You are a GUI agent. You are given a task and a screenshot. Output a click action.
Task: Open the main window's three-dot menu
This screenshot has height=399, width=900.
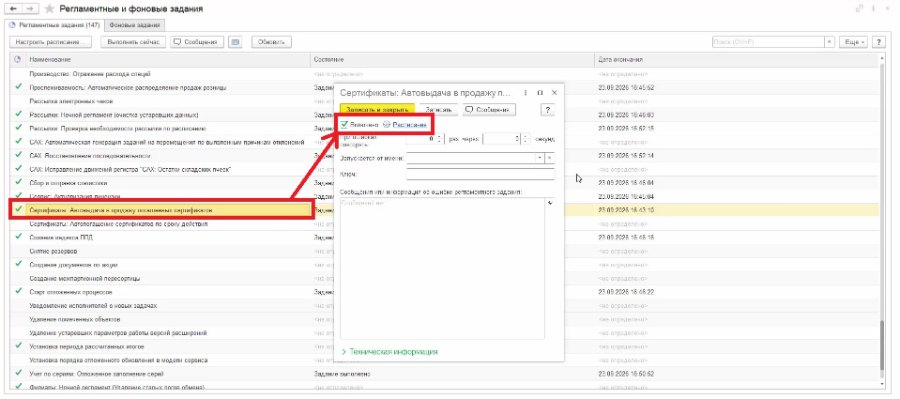(875, 9)
